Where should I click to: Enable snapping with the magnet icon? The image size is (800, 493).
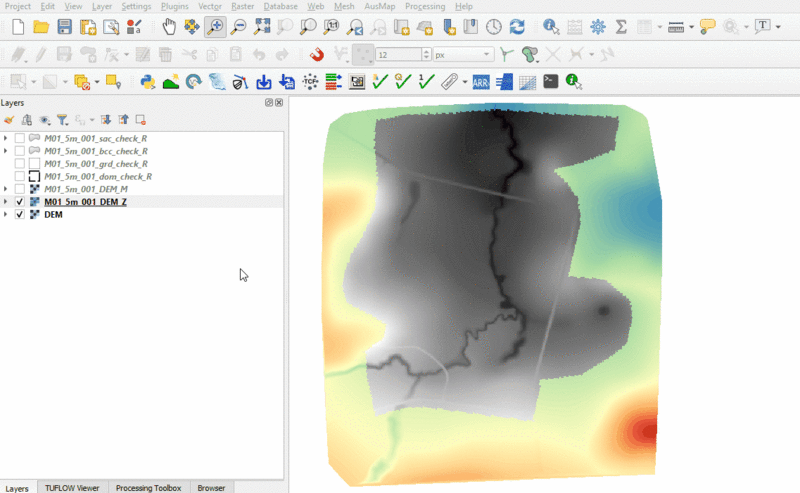(316, 54)
